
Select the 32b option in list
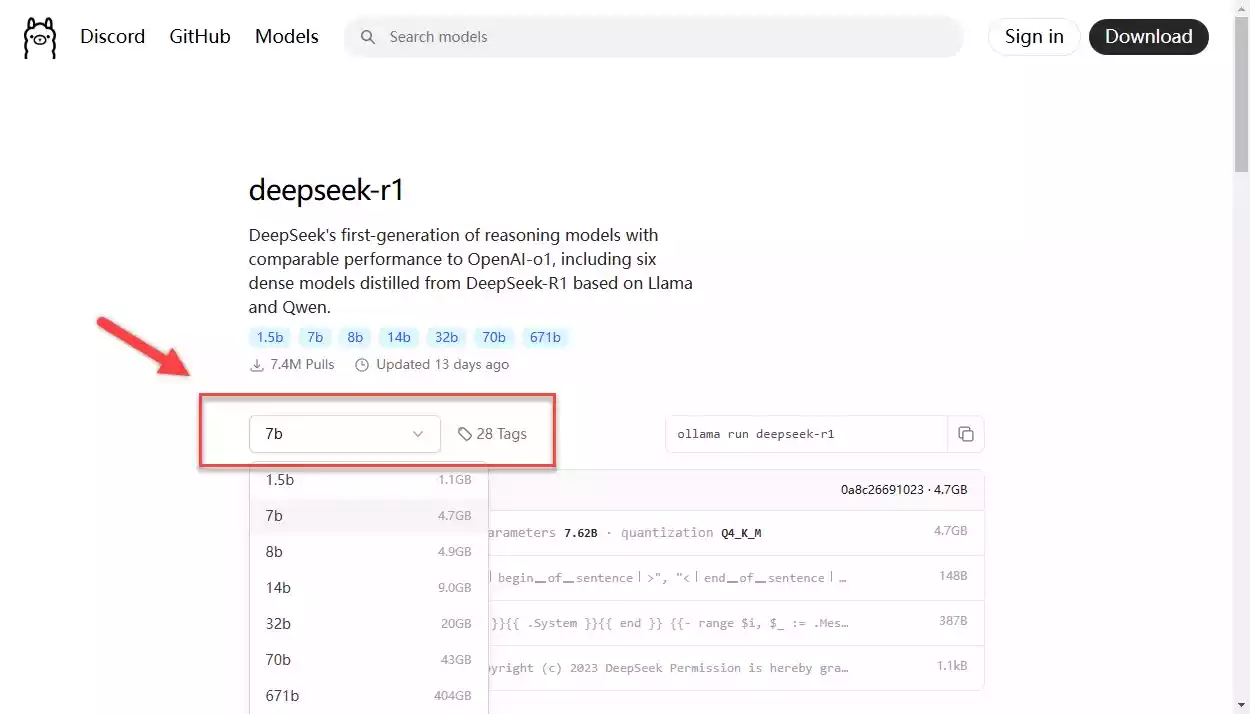(368, 624)
